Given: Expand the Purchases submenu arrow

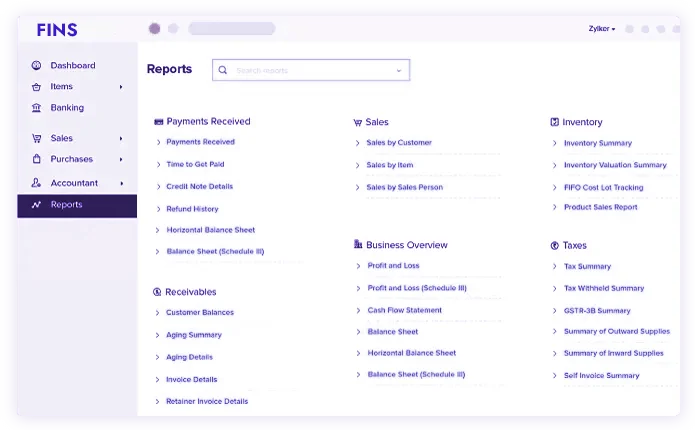Looking at the screenshot, I should tap(121, 160).
